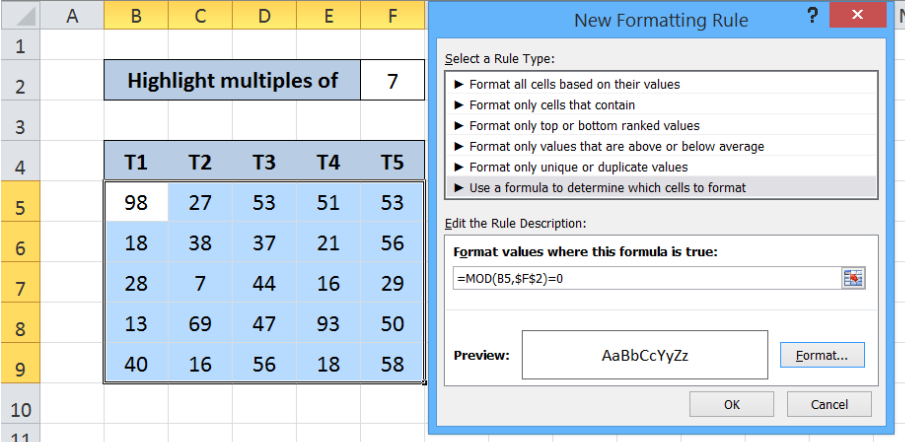
Task: Click cell B7 with value 28
Action: [x=136, y=282]
